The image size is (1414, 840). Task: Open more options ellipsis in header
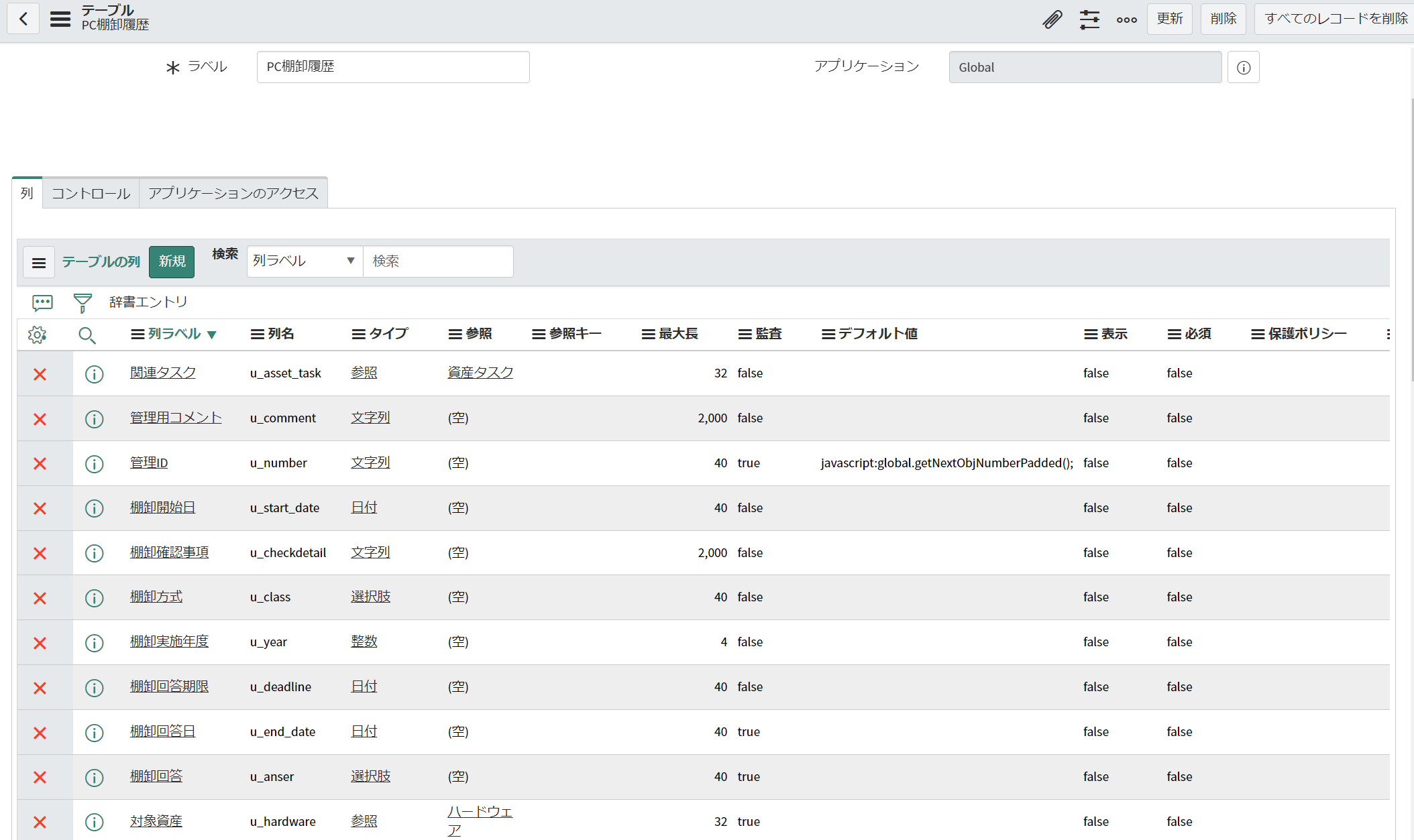tap(1126, 19)
